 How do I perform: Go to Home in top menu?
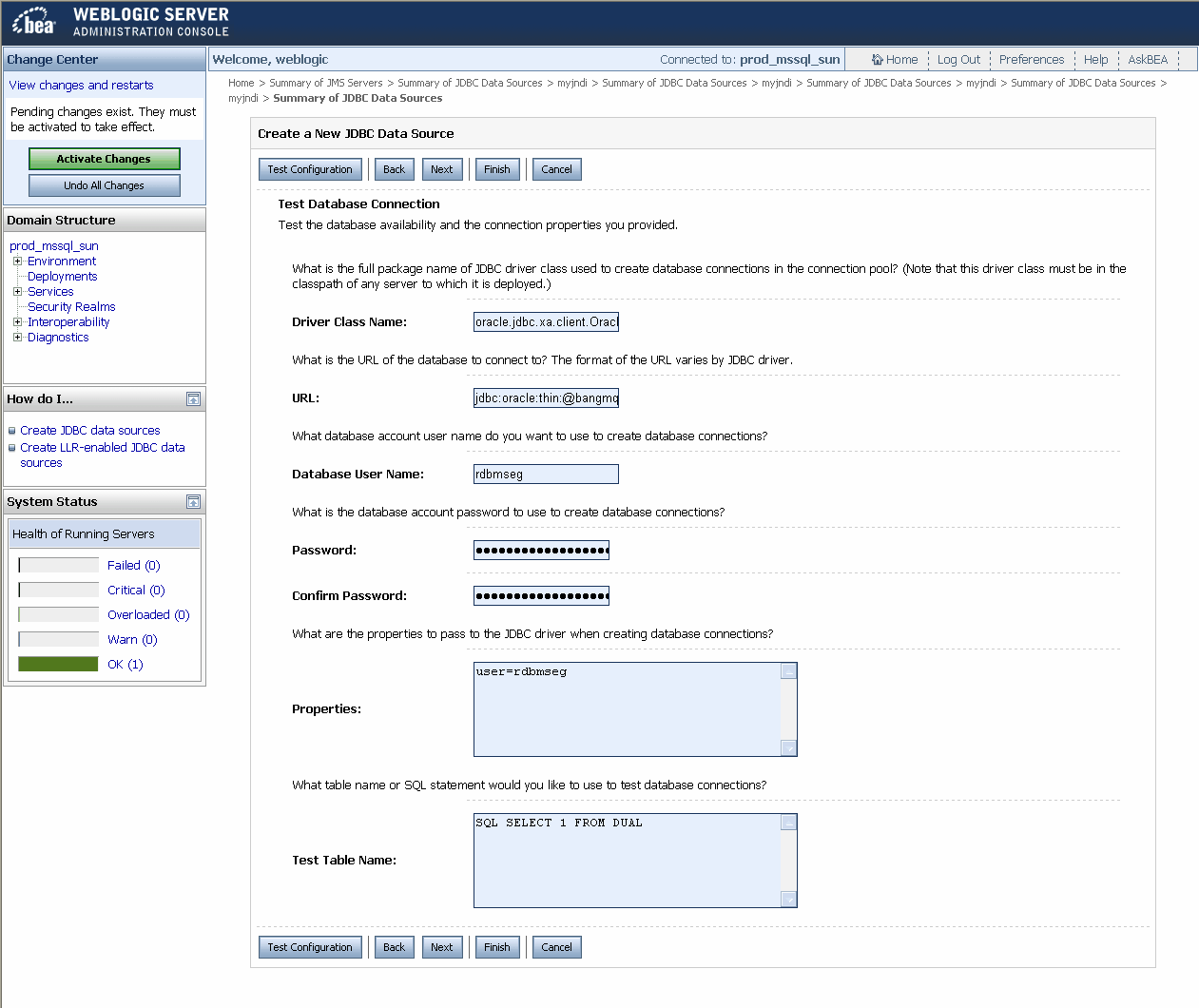pyautogui.click(x=901, y=59)
